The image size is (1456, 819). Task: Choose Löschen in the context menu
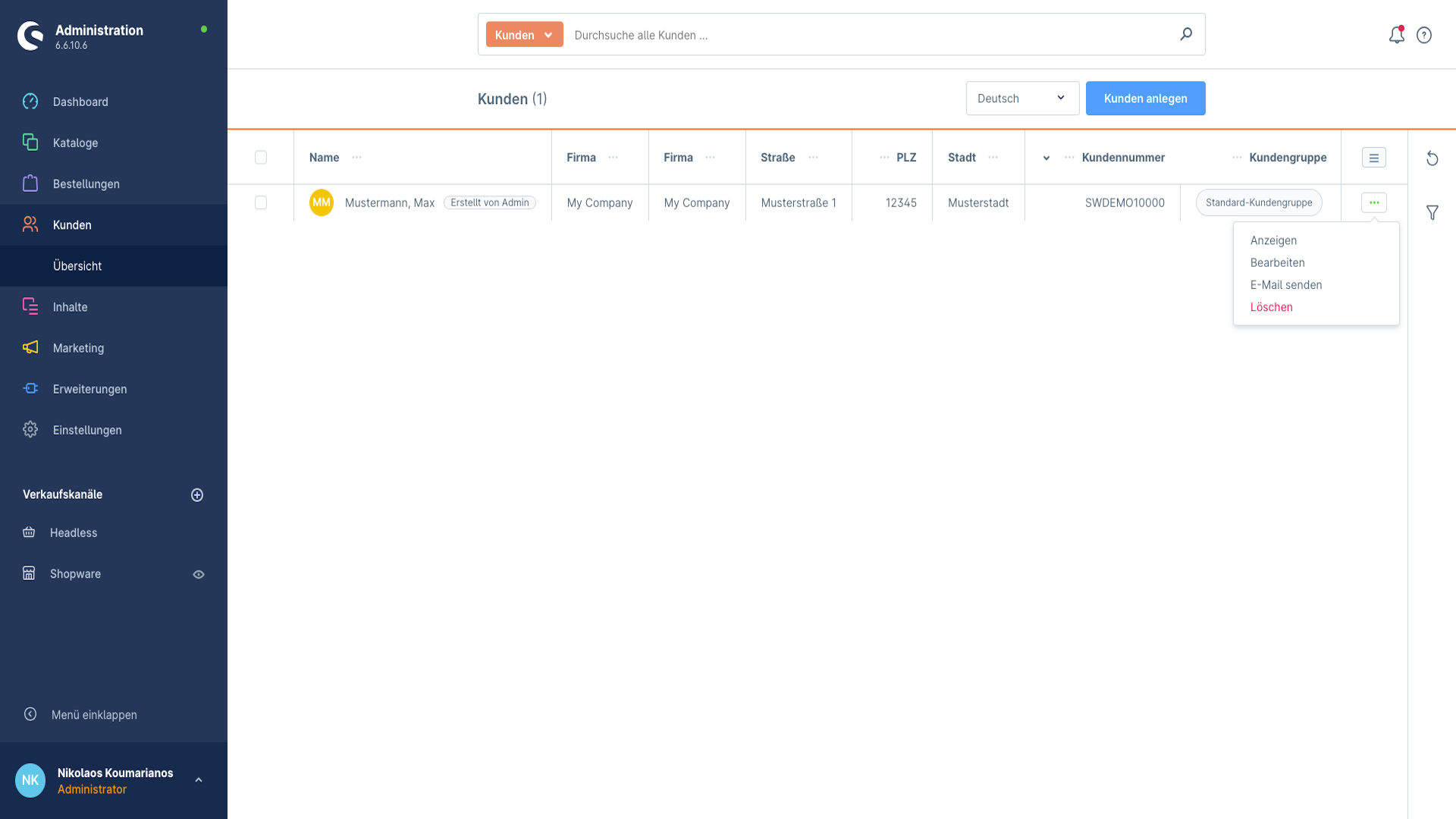click(x=1271, y=307)
